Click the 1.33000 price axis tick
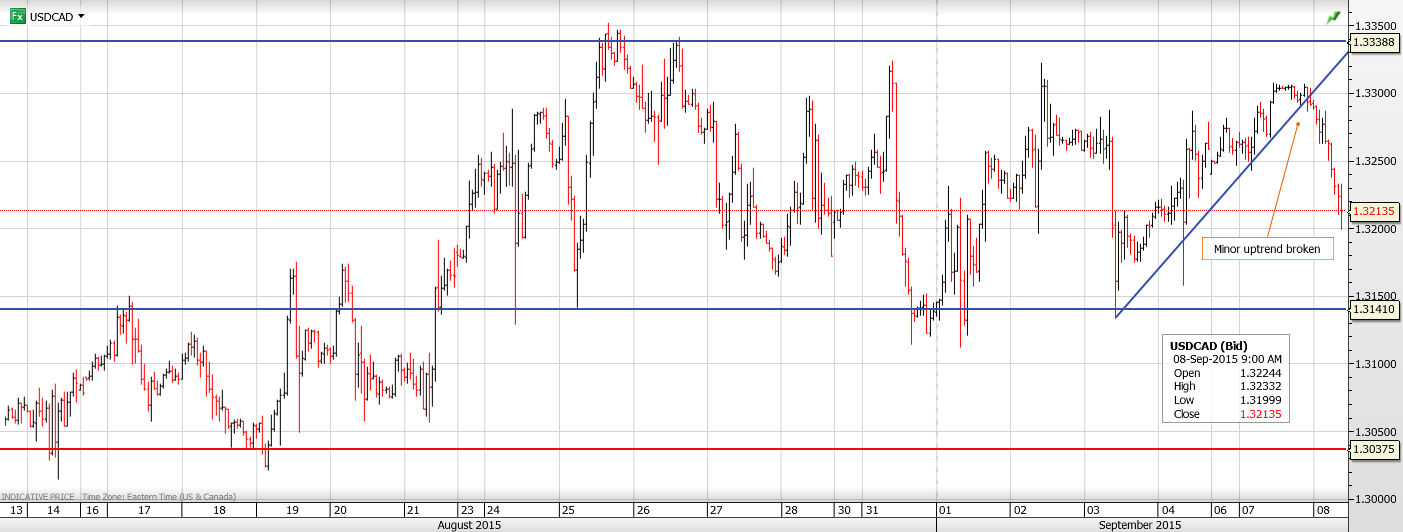1403x532 pixels. [1373, 93]
